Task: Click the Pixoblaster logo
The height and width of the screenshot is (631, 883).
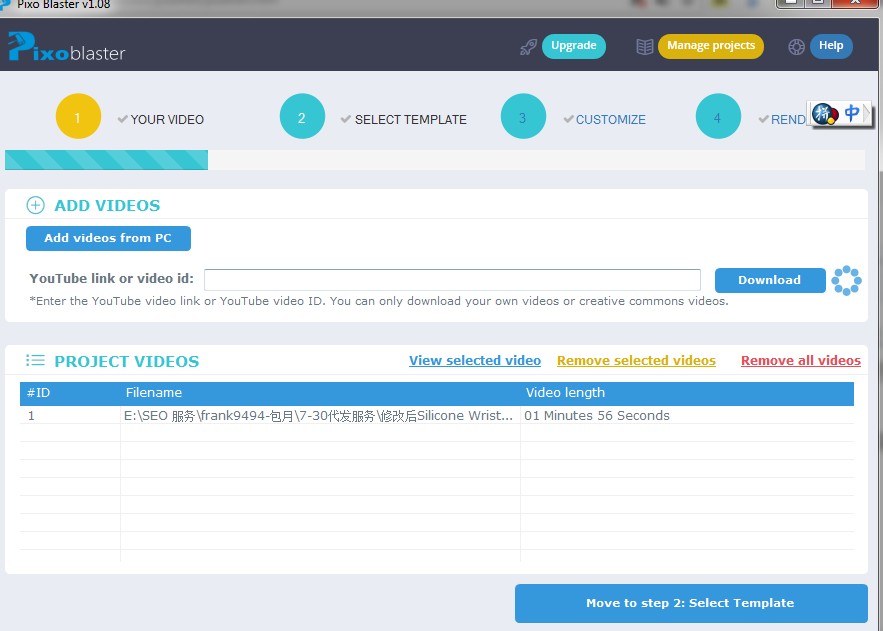Action: (x=66, y=47)
